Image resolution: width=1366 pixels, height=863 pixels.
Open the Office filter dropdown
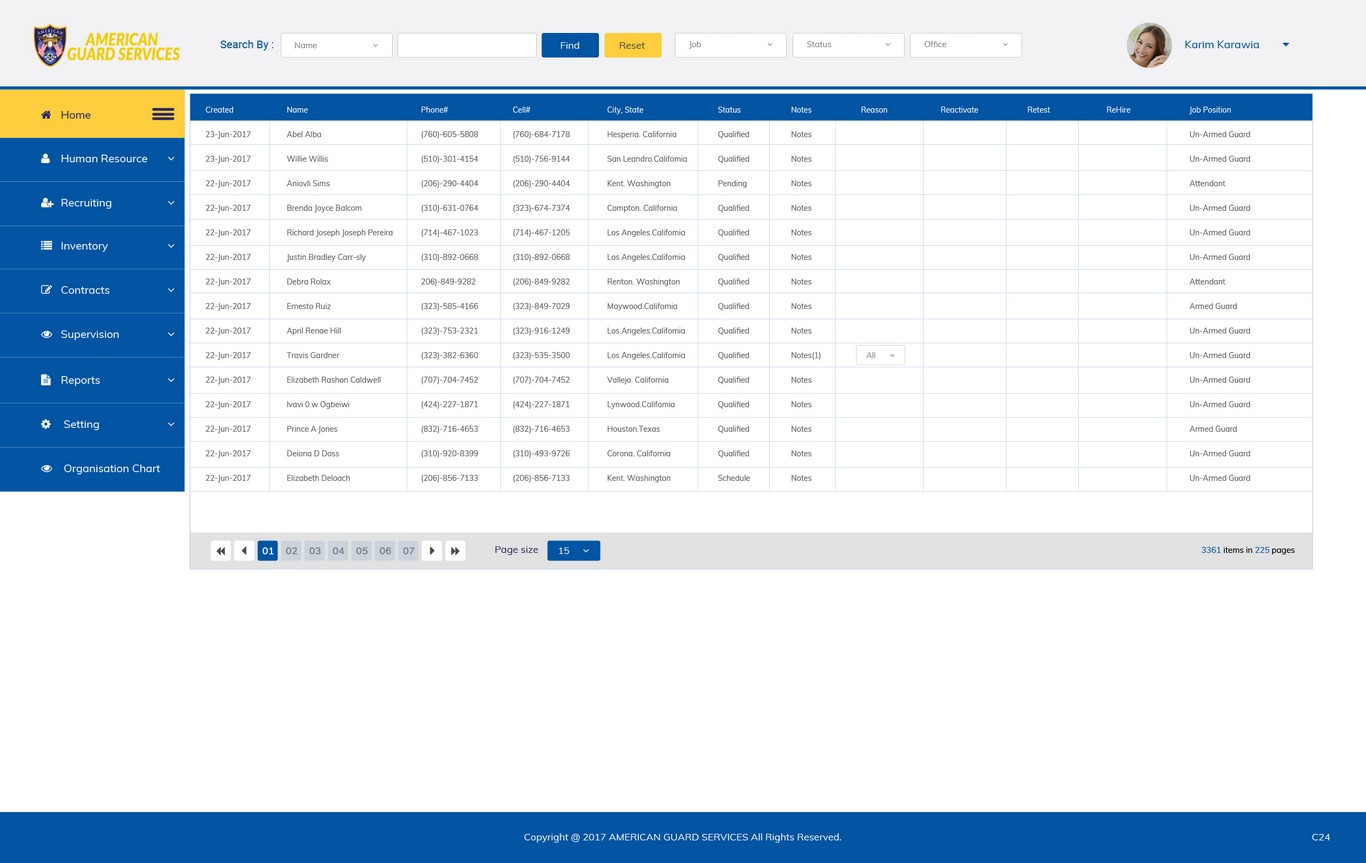tap(965, 45)
